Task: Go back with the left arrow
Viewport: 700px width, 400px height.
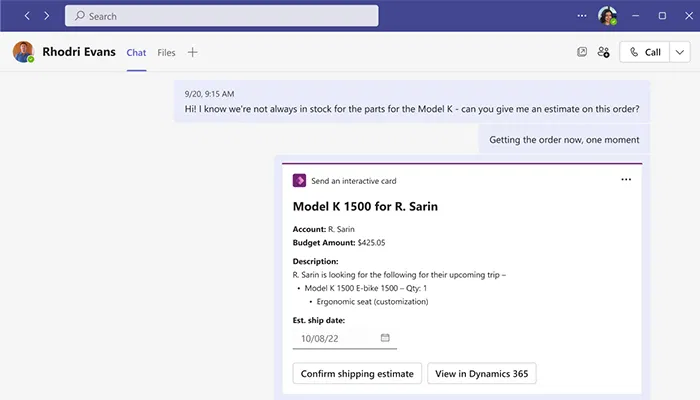Action: click(27, 16)
